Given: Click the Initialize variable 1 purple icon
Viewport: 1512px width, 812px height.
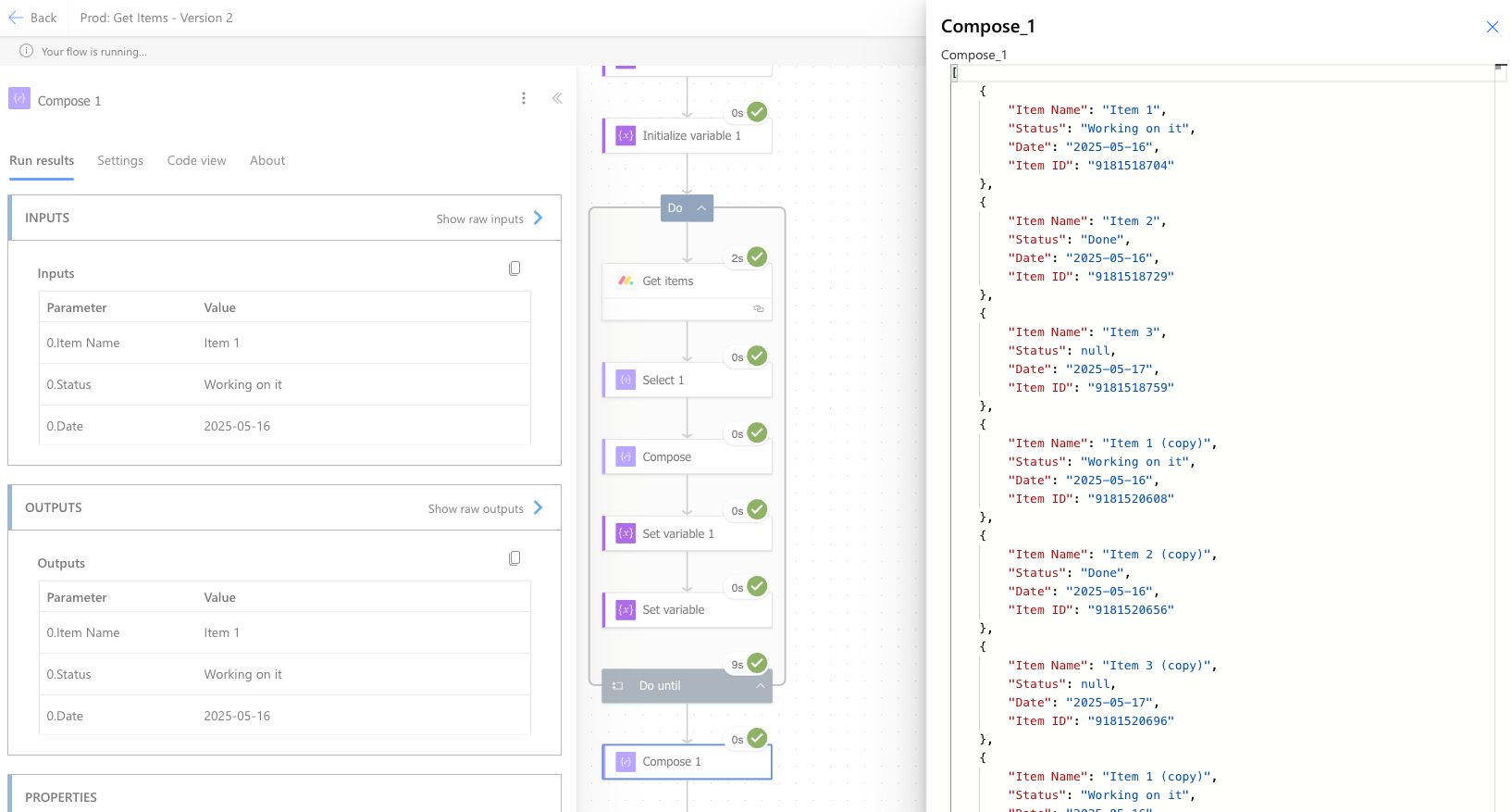Looking at the screenshot, I should click(626, 135).
